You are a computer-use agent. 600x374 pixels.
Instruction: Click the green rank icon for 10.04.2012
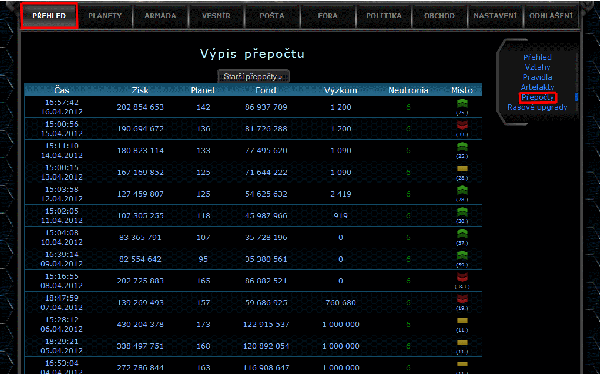pos(462,234)
